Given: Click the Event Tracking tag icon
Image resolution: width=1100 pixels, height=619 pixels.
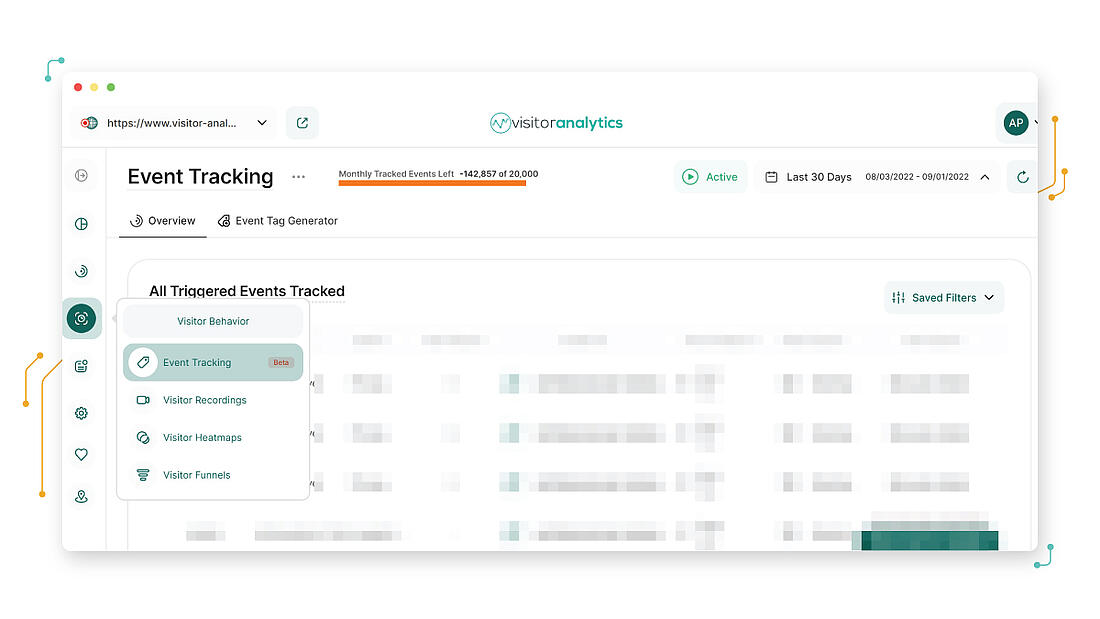Looking at the screenshot, I should (x=143, y=362).
